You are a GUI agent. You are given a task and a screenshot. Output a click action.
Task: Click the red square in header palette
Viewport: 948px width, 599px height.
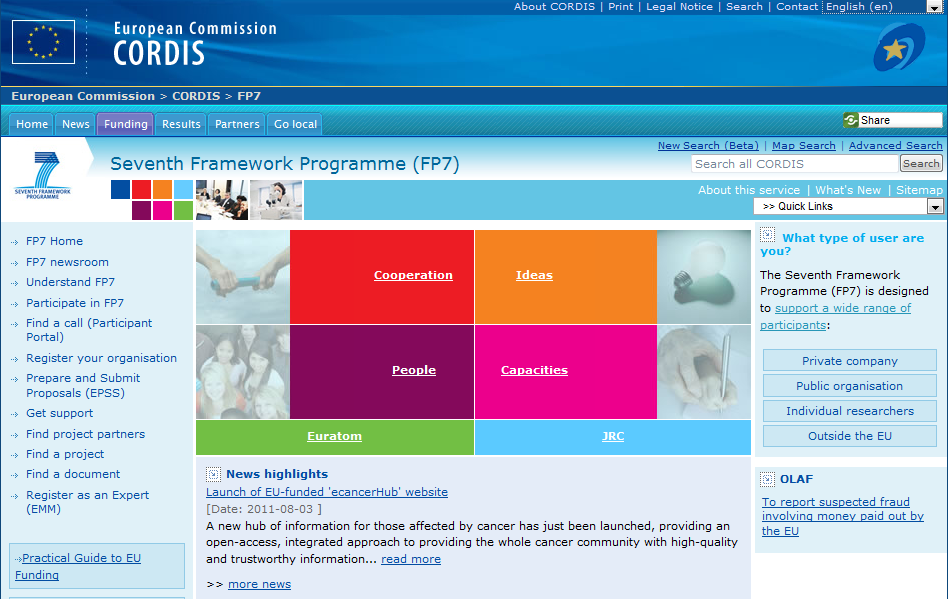click(x=141, y=189)
